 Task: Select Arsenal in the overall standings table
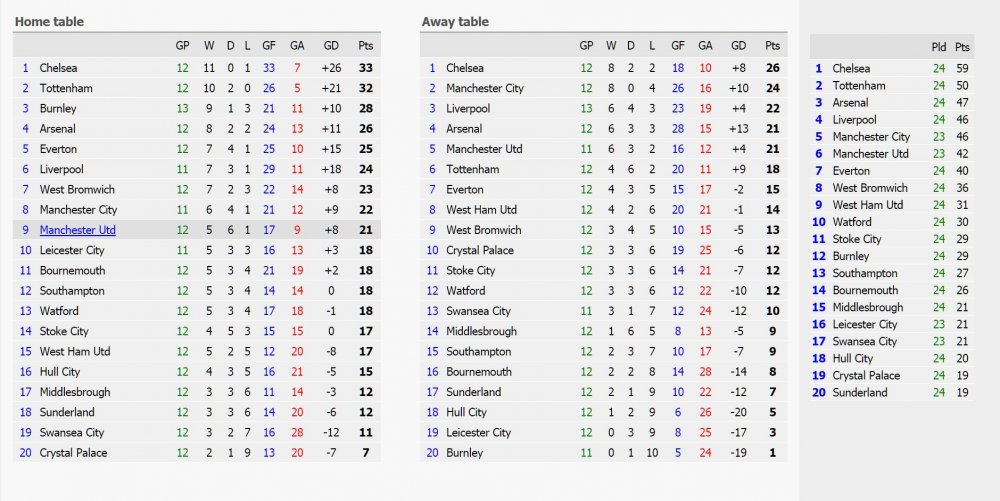point(850,103)
